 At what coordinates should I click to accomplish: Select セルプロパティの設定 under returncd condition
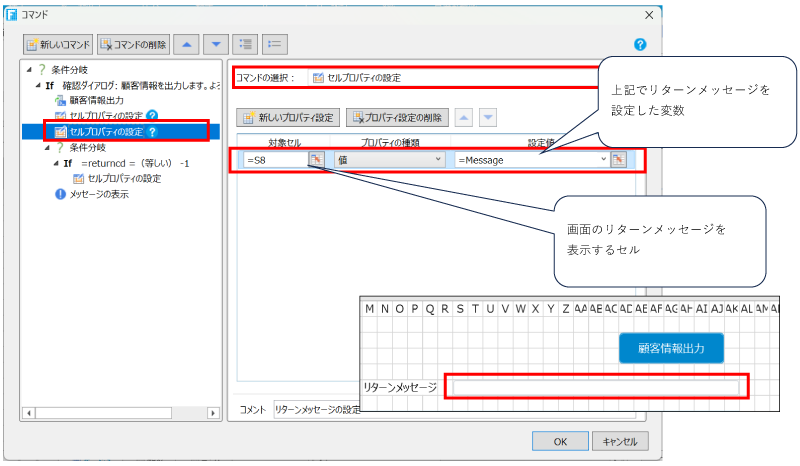124,179
